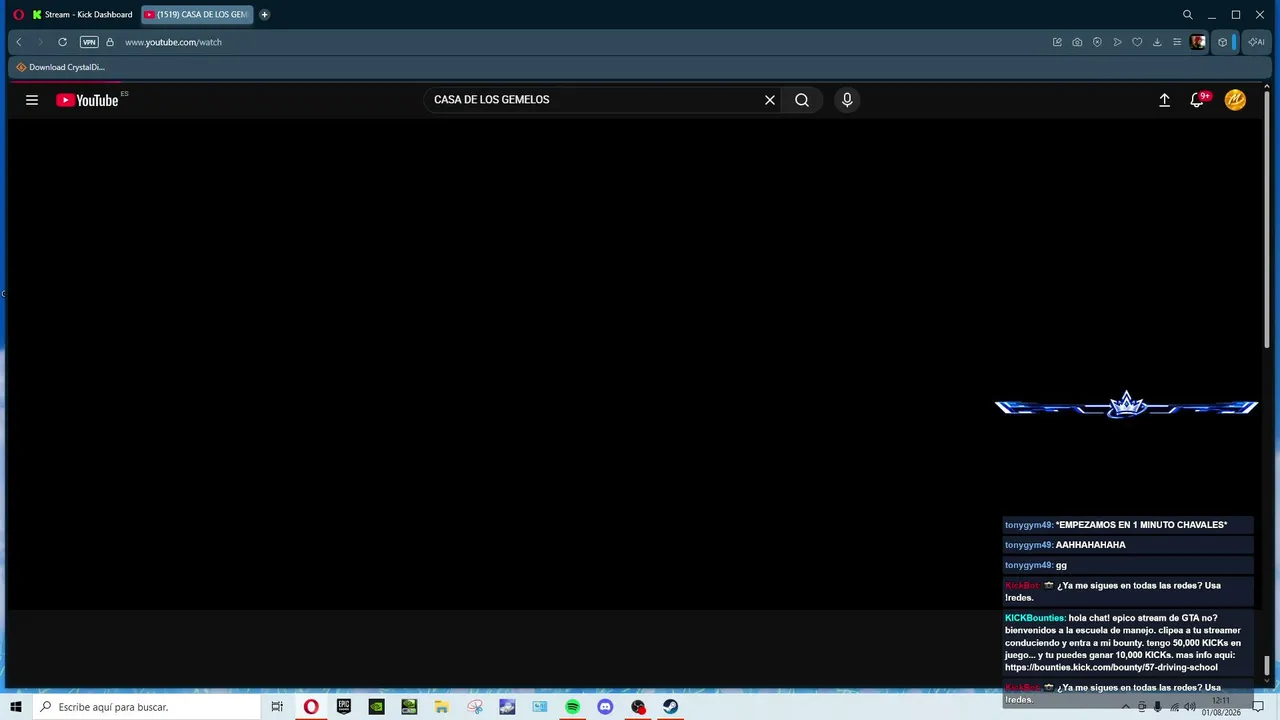Open a new browser tab with the plus button
This screenshot has height=720, width=1280.
(x=264, y=15)
